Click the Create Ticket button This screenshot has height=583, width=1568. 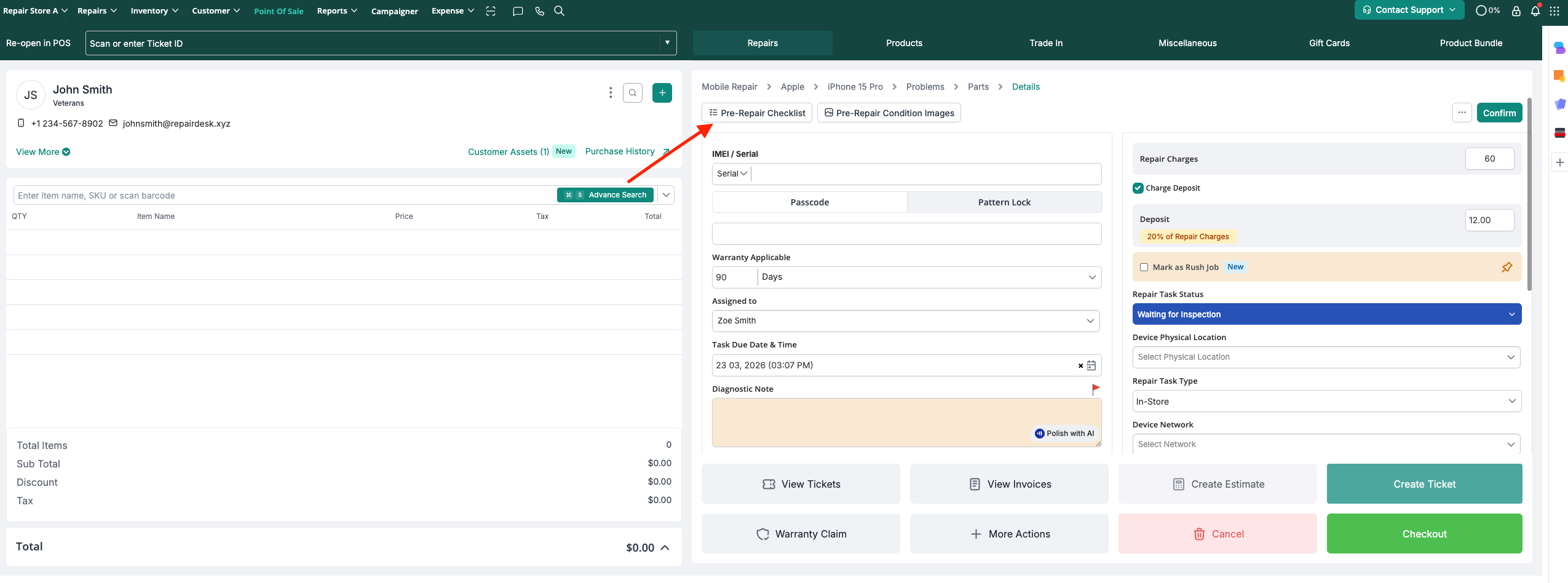[1423, 484]
